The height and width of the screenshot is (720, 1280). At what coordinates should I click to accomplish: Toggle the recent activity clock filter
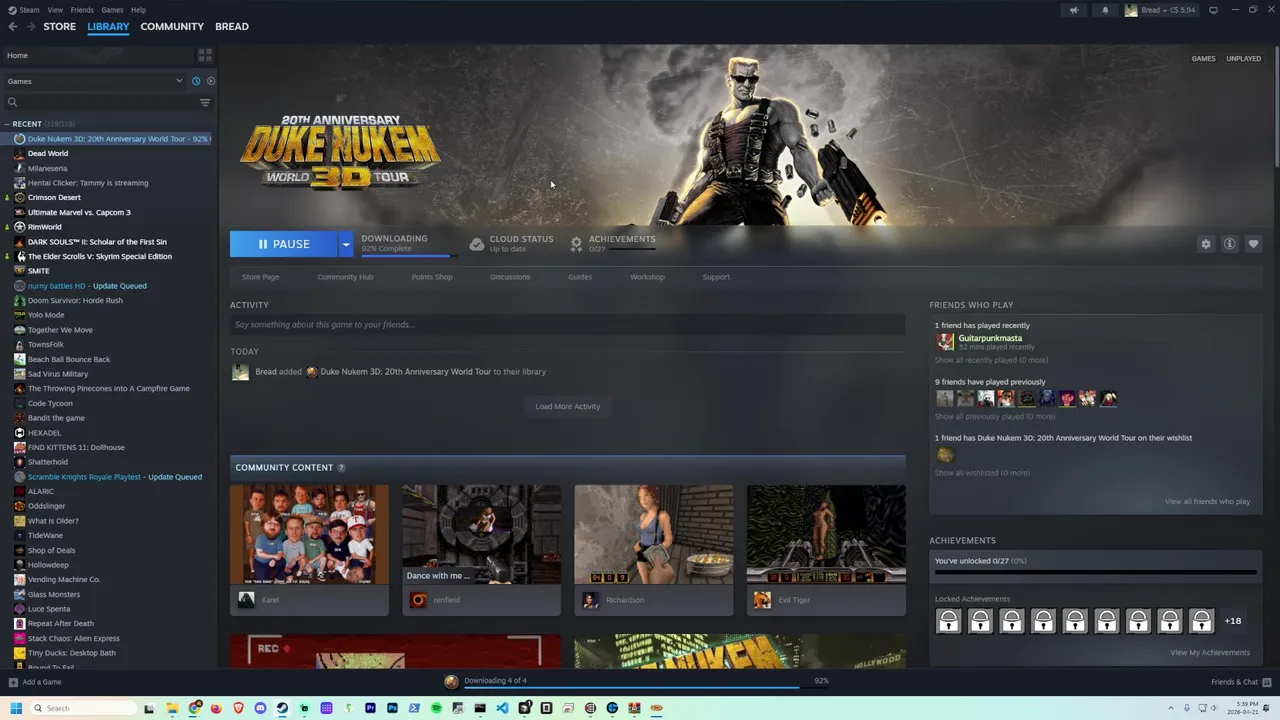point(196,81)
